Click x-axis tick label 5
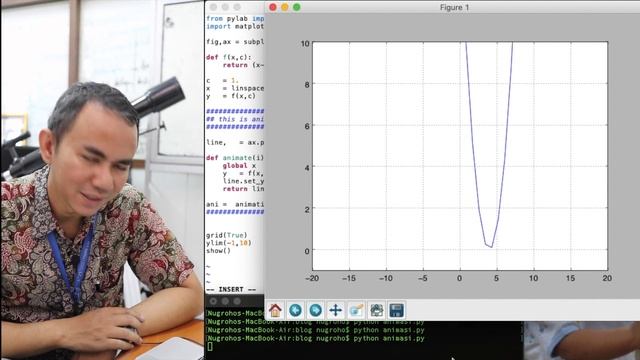The image size is (640, 360). [x=496, y=278]
